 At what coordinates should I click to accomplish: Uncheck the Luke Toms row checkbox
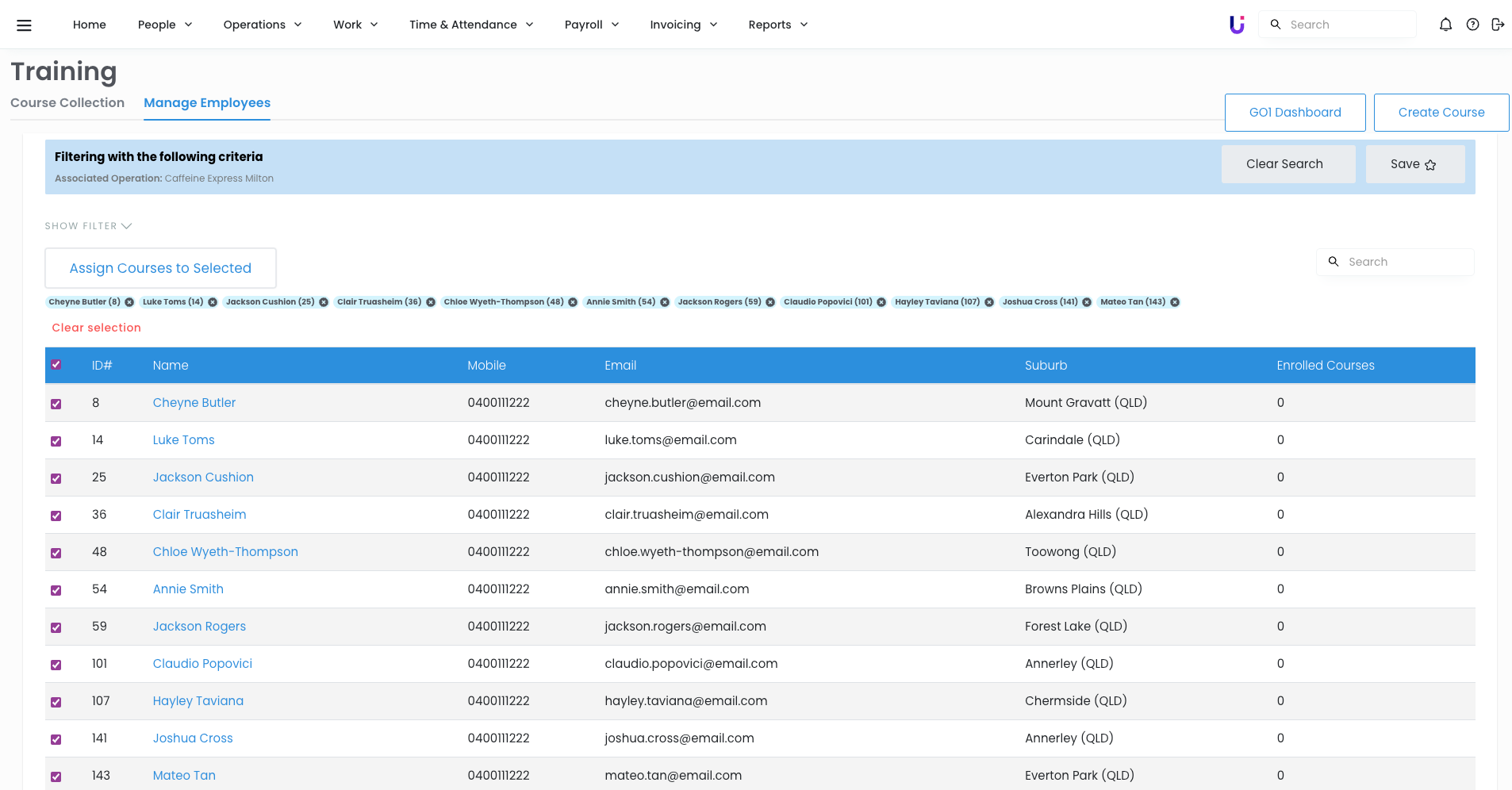click(56, 441)
